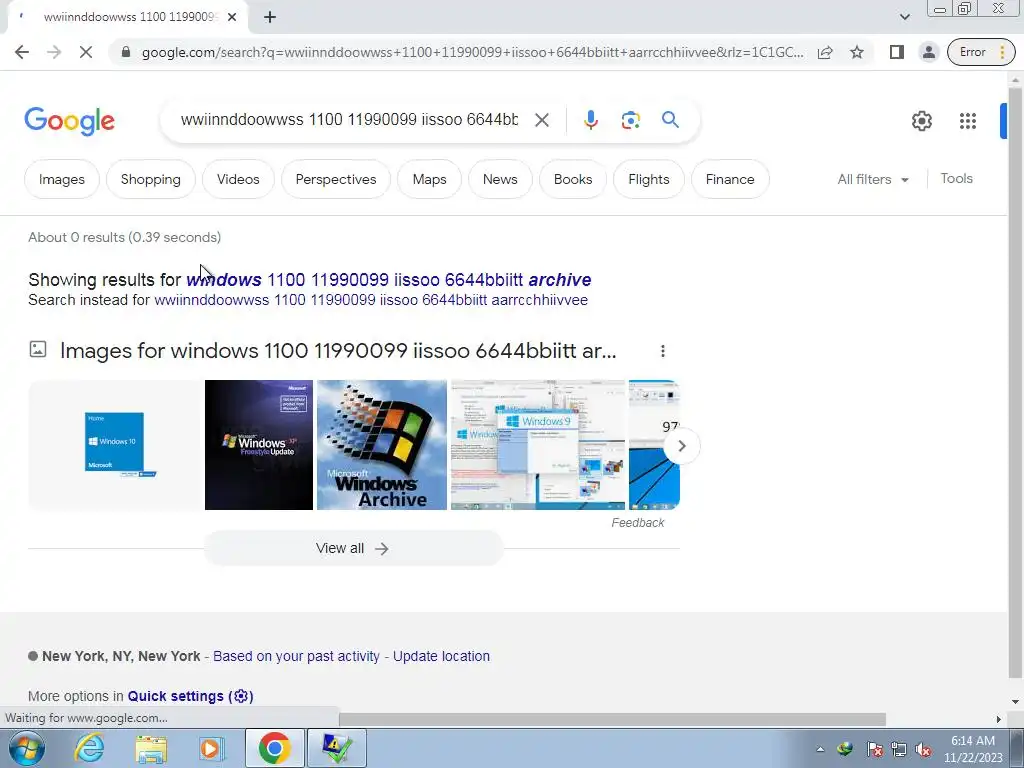Viewport: 1024px width, 768px height.
Task: Click the Feedback link under images
Action: point(637,522)
